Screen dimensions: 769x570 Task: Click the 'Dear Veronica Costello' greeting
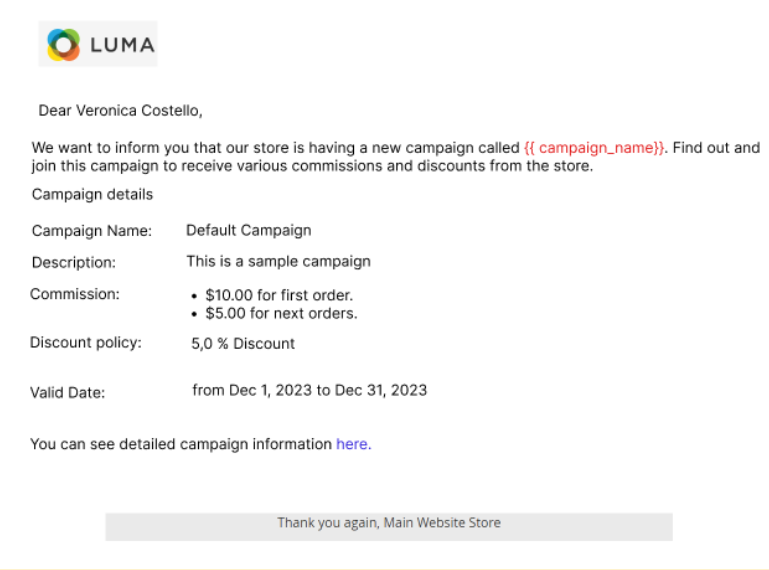(120, 110)
